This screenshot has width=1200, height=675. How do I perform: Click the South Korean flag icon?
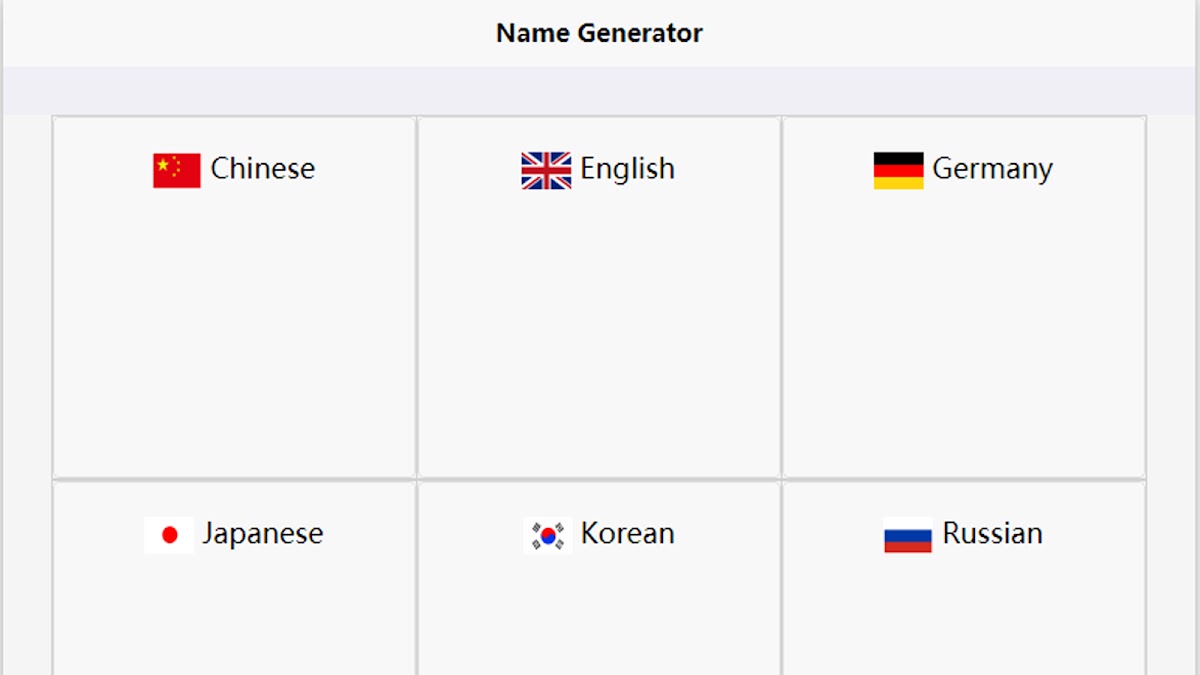click(547, 535)
